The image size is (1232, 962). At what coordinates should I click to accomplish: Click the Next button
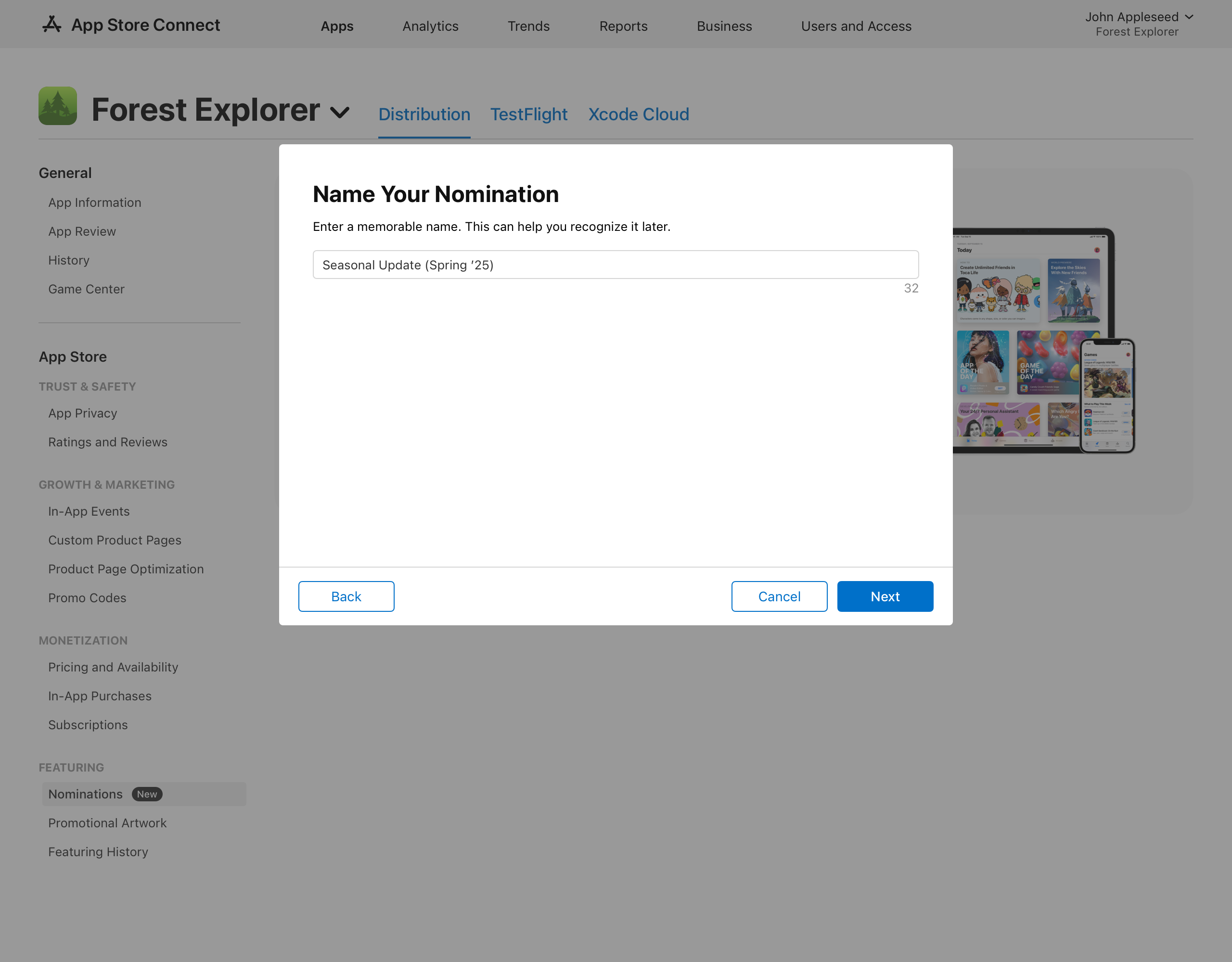tap(884, 596)
